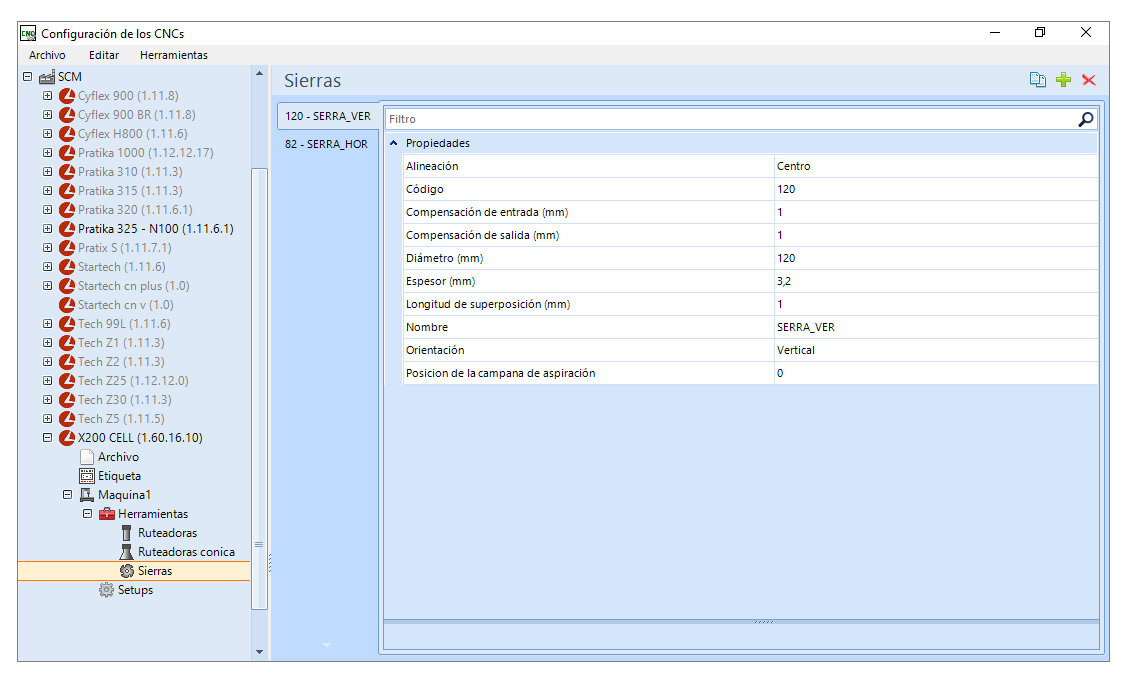This screenshot has height=689, width=1147.
Task: Click the Espesor value 3,2
Action: (x=936, y=282)
